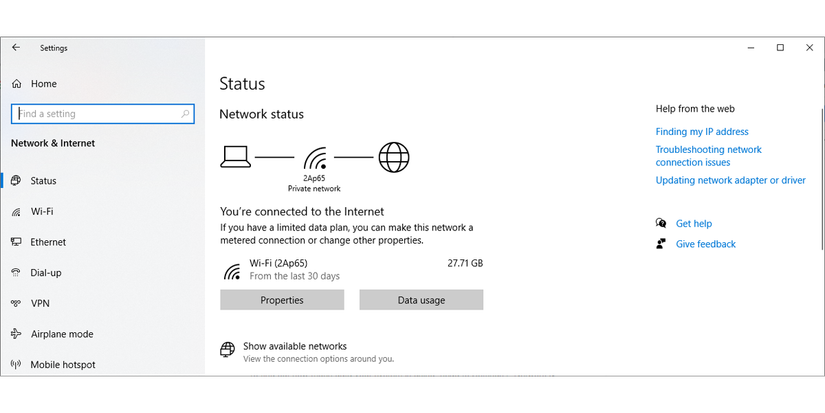
Task: Click the Home icon in sidebar
Action: pos(16,84)
